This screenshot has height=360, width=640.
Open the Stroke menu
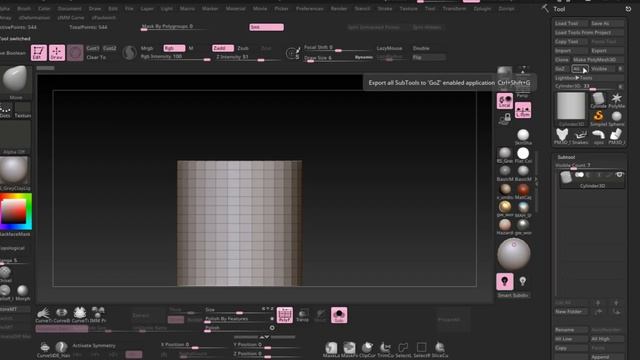(384, 9)
